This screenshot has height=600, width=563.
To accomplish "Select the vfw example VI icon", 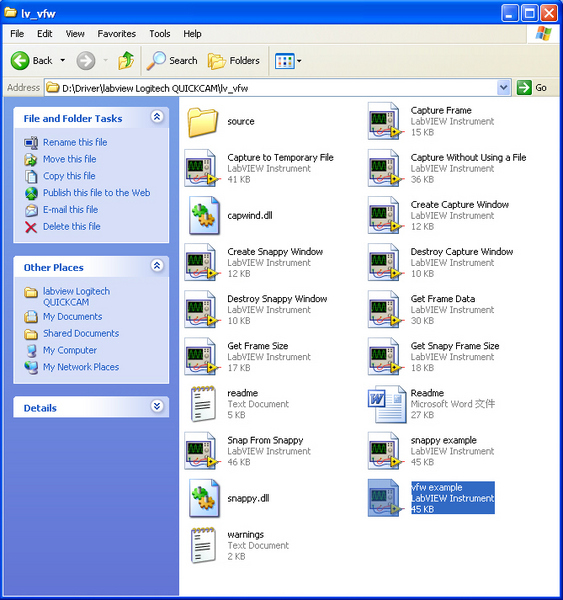I will 385,498.
